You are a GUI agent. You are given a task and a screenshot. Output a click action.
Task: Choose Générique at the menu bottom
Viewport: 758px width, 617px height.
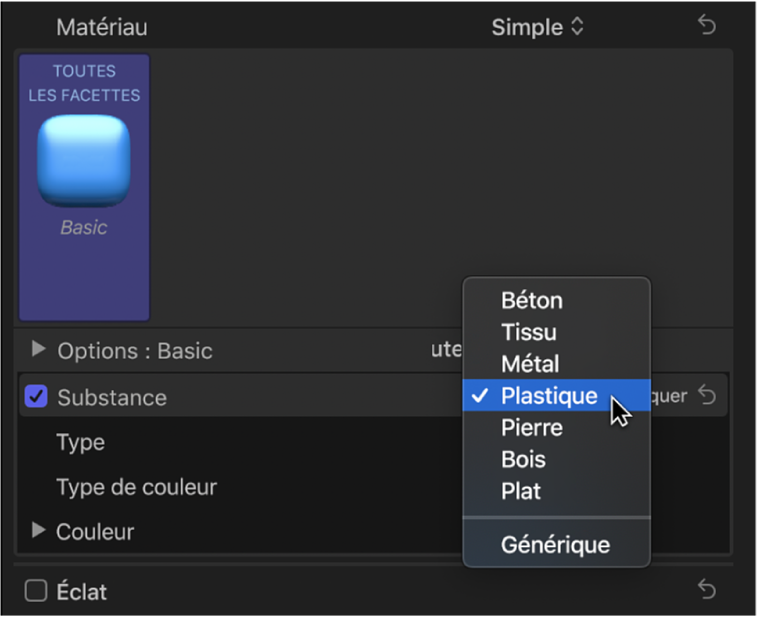tap(555, 545)
